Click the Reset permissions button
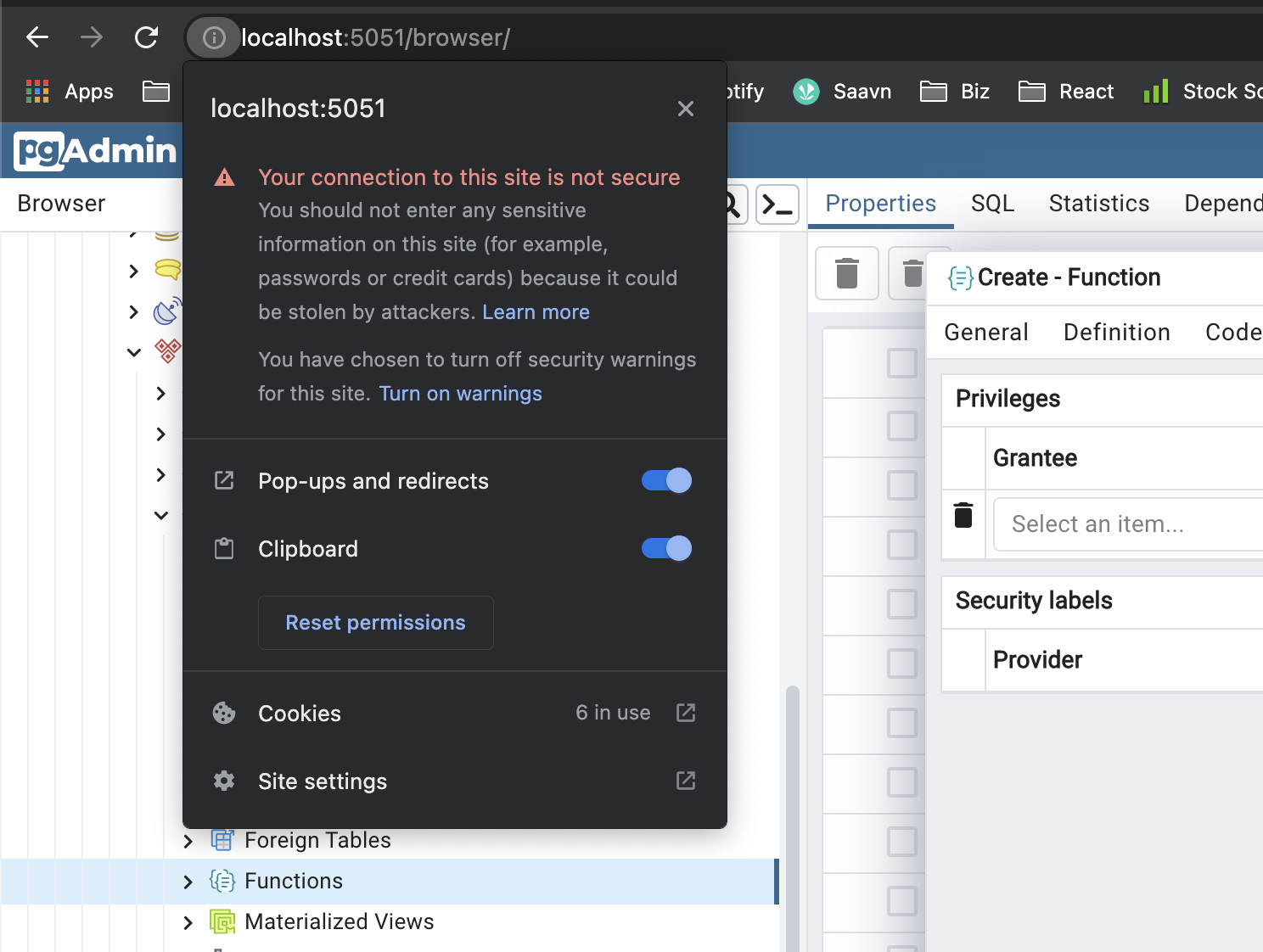The image size is (1263, 952). click(x=375, y=623)
